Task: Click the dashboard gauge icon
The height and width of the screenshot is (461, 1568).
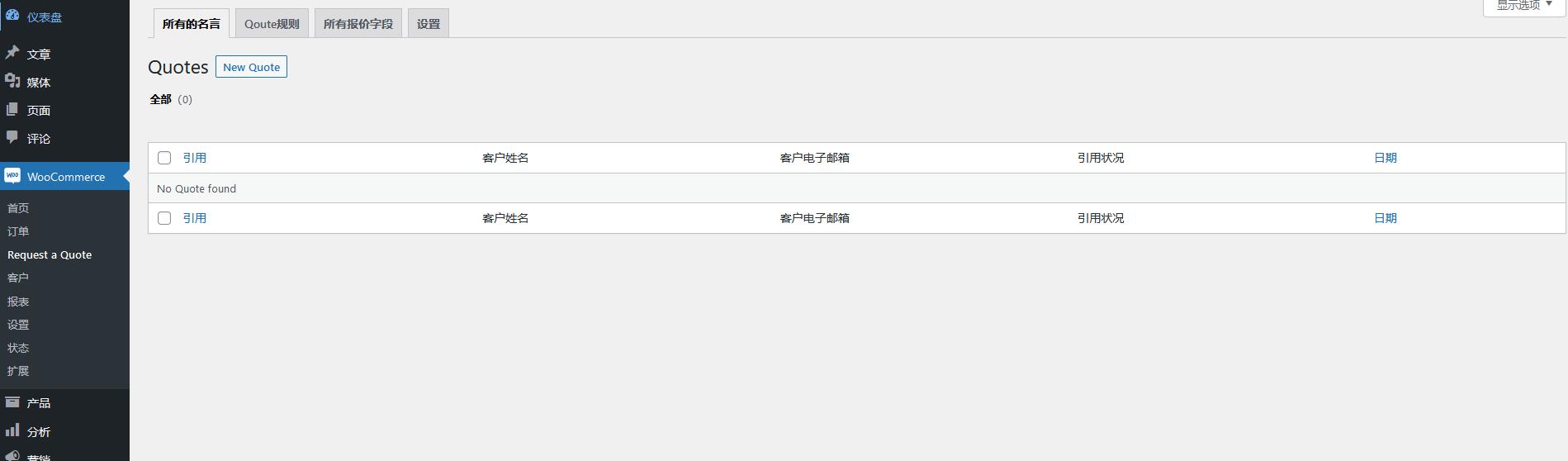Action: coord(12,15)
